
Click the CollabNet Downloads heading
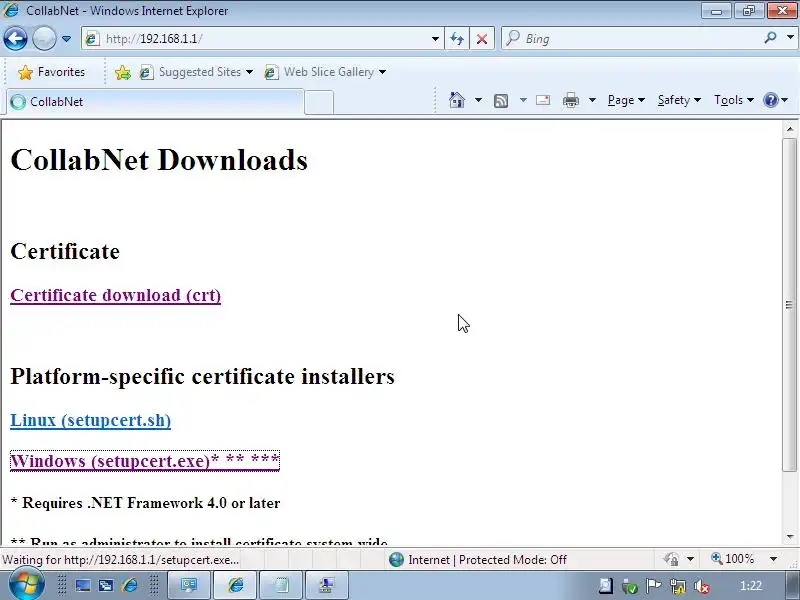[x=159, y=160]
